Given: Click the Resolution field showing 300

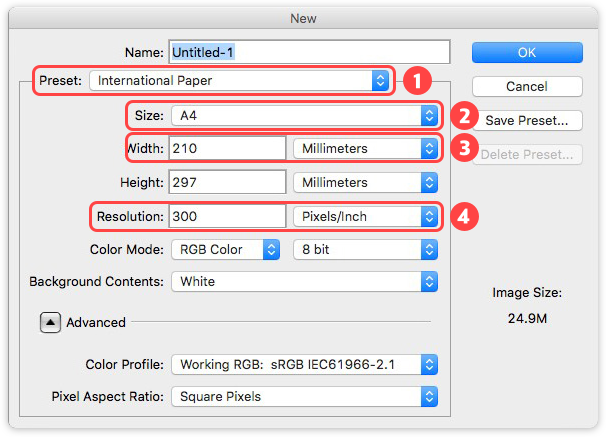Looking at the screenshot, I should [x=227, y=216].
